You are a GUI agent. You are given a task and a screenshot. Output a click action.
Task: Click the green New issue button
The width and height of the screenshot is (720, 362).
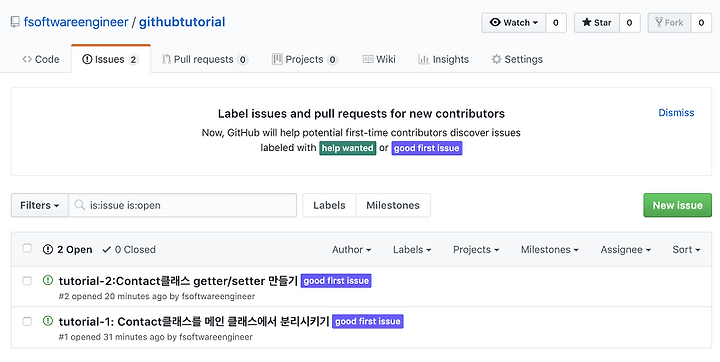[x=677, y=205]
